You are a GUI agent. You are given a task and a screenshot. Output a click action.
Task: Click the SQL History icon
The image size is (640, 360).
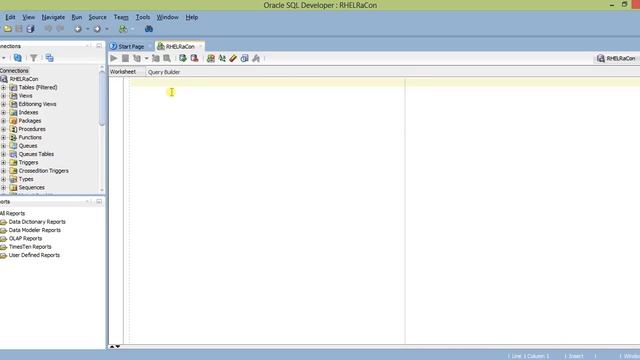tap(244, 58)
